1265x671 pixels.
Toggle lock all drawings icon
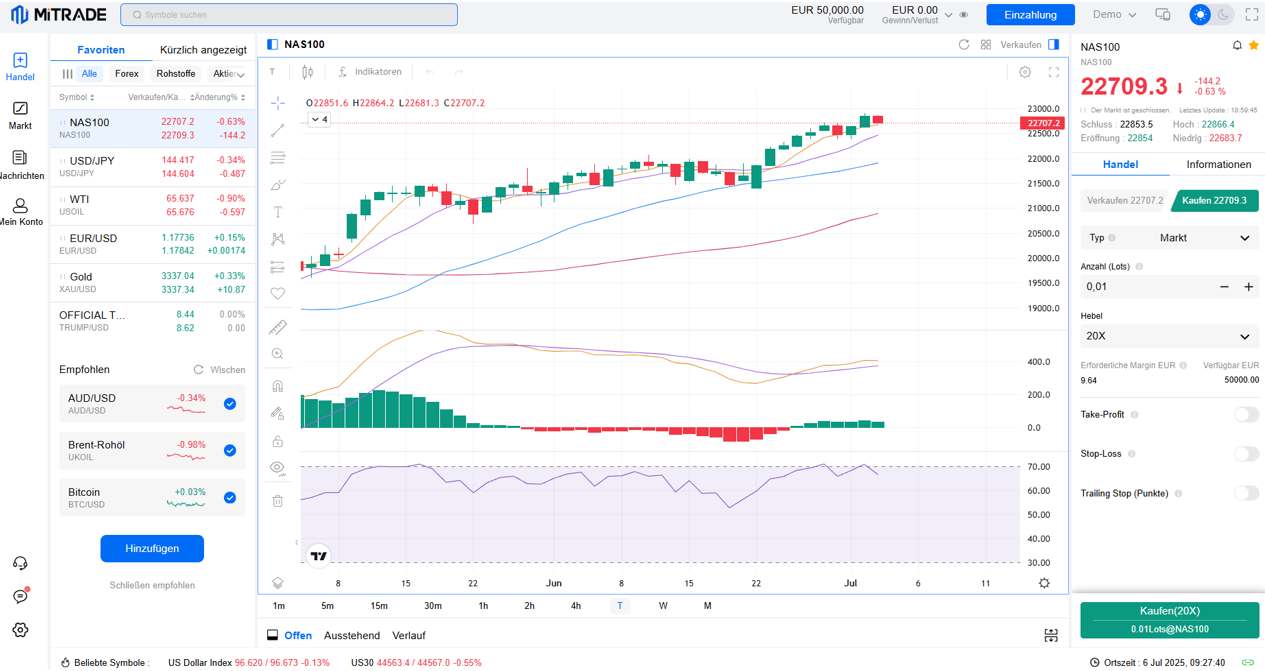click(278, 441)
